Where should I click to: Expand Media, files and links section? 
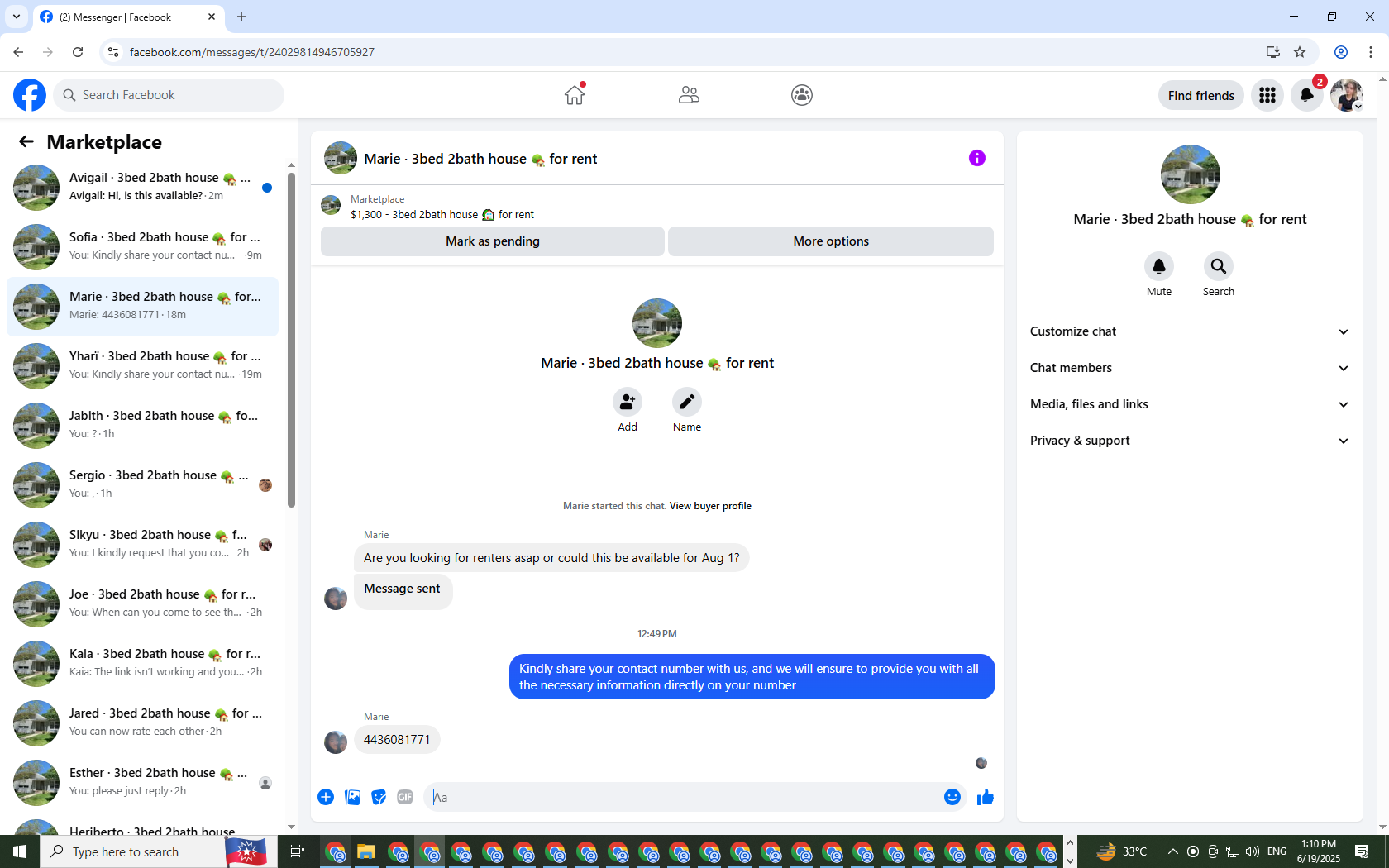1190,404
